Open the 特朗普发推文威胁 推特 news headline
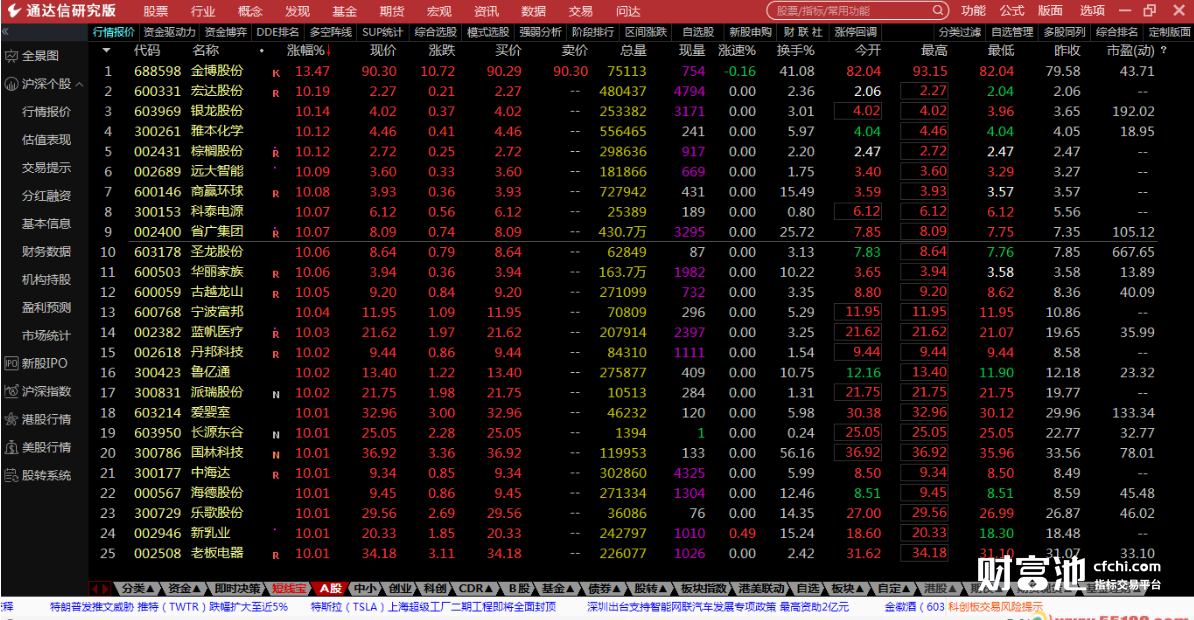 pos(168,607)
